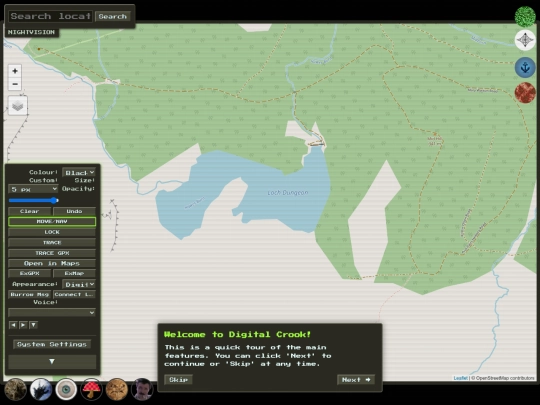This screenshot has height=405, width=540.
Task: Click the Clear button
Action: coord(30,211)
